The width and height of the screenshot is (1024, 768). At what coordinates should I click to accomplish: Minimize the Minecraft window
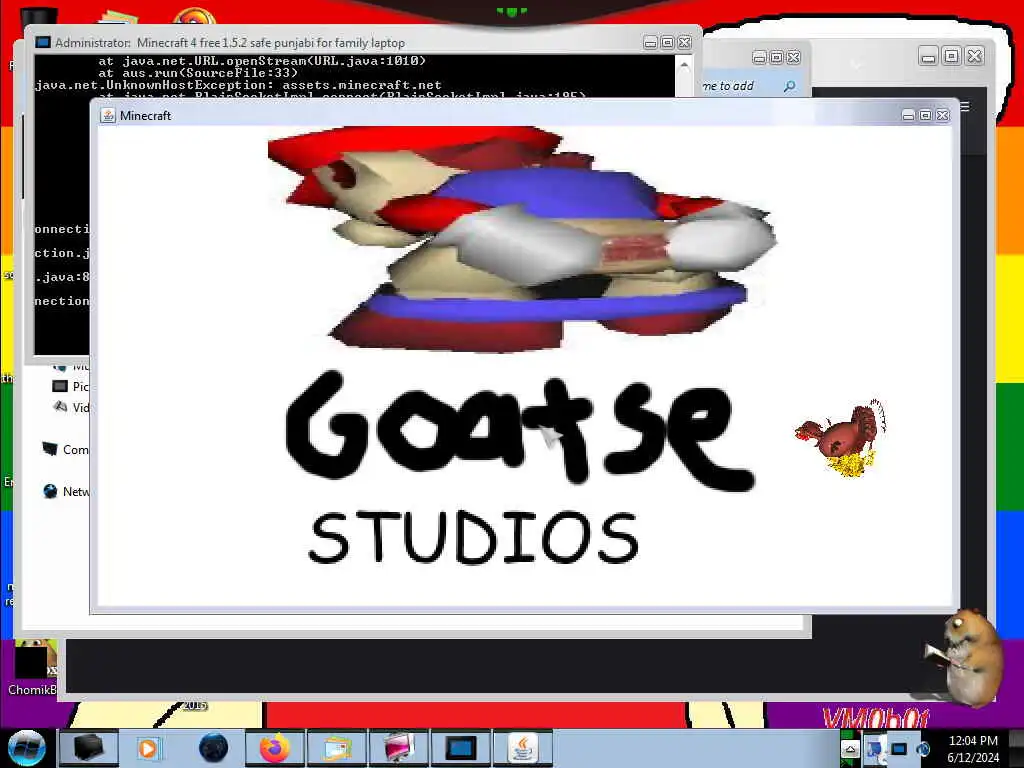coord(908,115)
